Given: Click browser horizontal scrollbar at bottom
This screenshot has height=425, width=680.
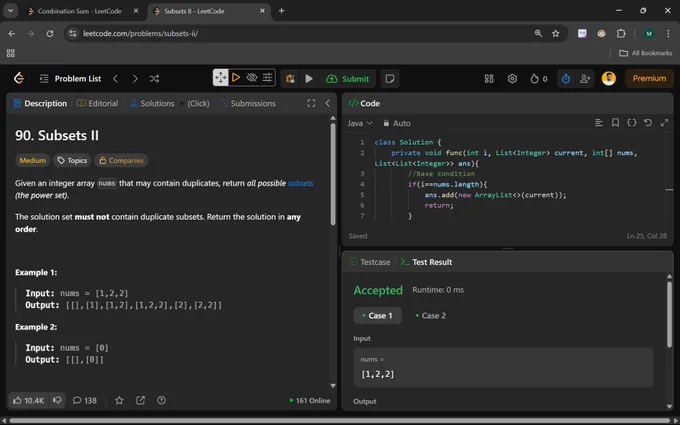Looking at the screenshot, I should [x=341, y=421].
